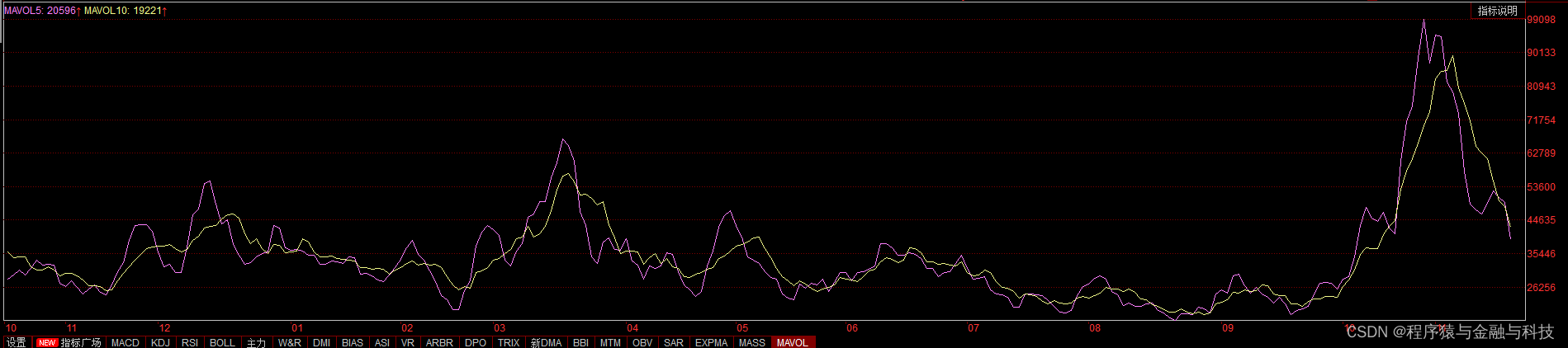
Task: Select the BOLL indicator tab
Action: coord(222,342)
